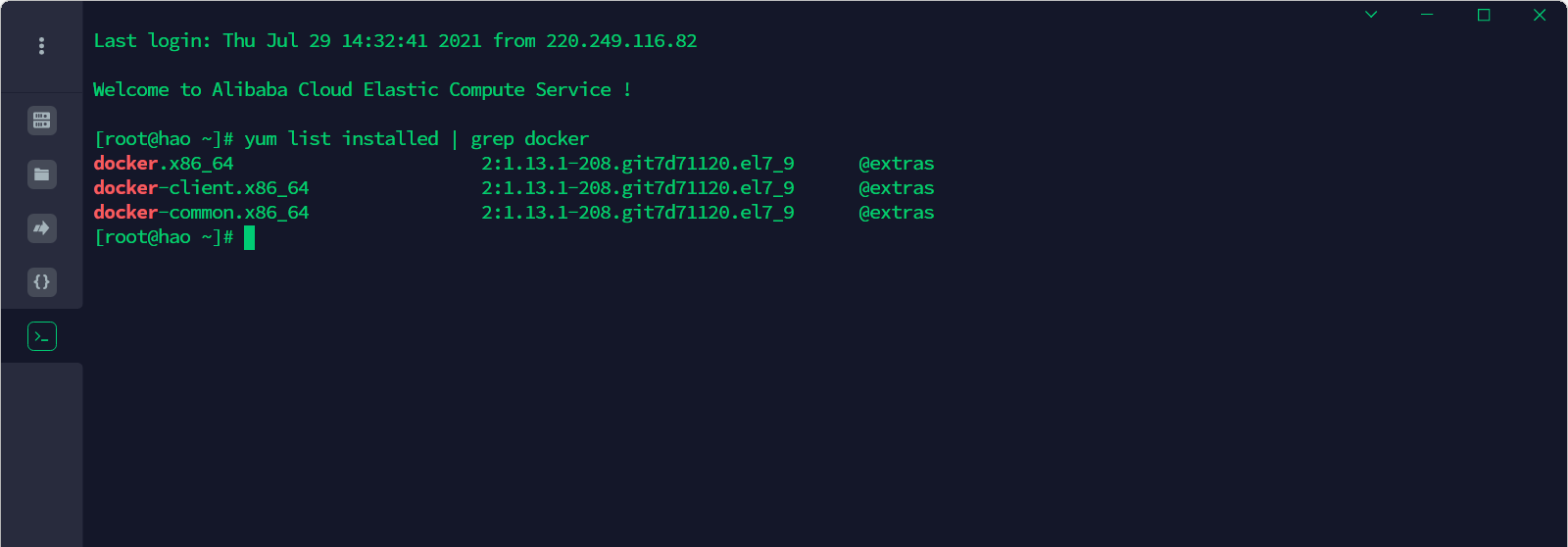Image resolution: width=1568 pixels, height=547 pixels.
Task: Click the docker-common.x86_64 package name
Action: click(x=201, y=213)
